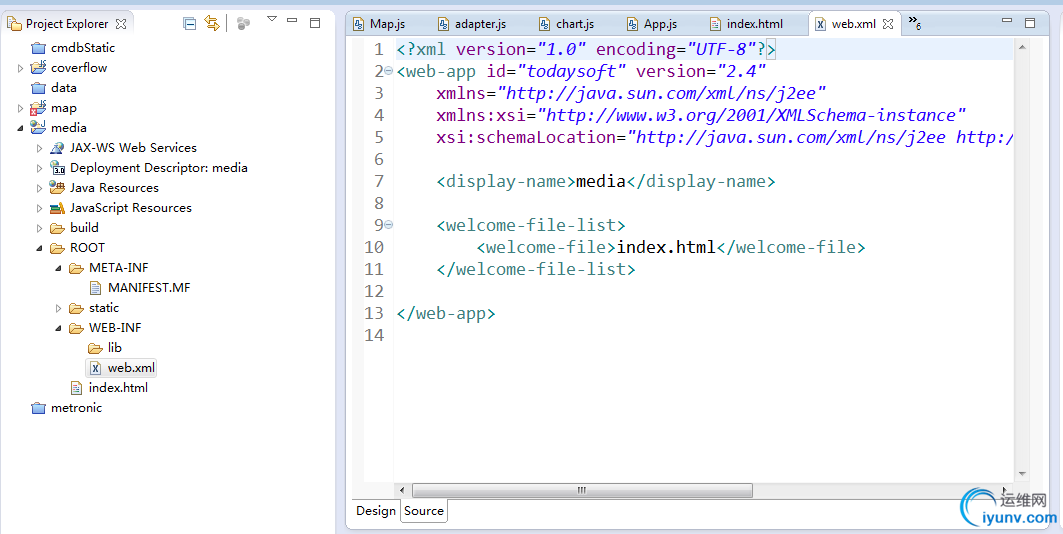Expand JavaScript Resources node
The height and width of the screenshot is (534, 1063).
click(x=39, y=208)
